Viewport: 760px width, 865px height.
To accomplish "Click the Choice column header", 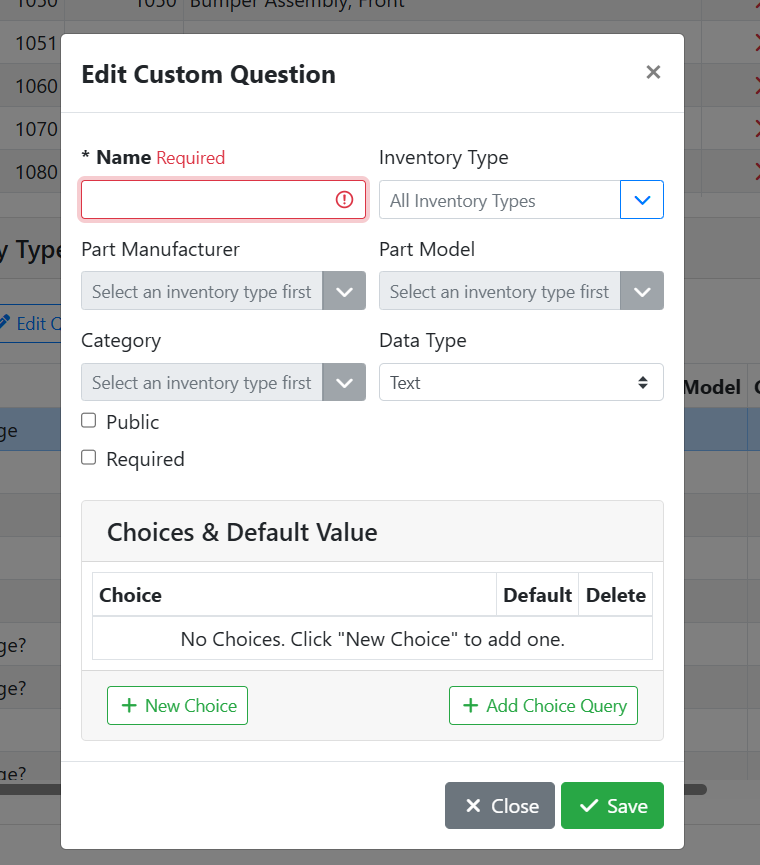I will pos(131,596).
